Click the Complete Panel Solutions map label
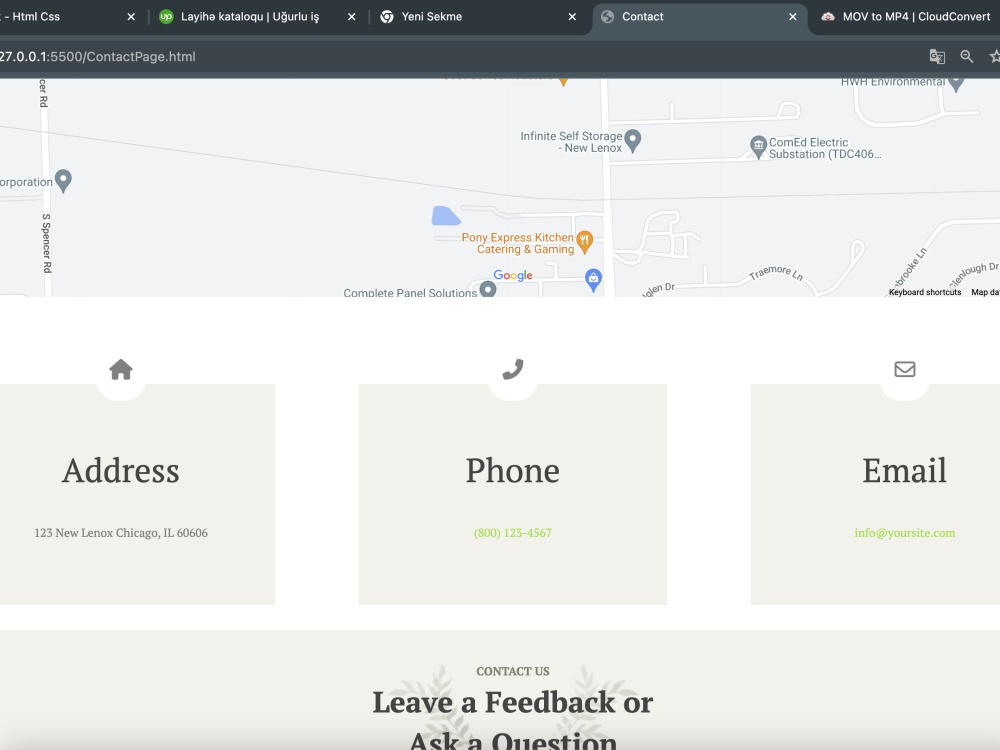The width and height of the screenshot is (1000, 750). [x=410, y=292]
